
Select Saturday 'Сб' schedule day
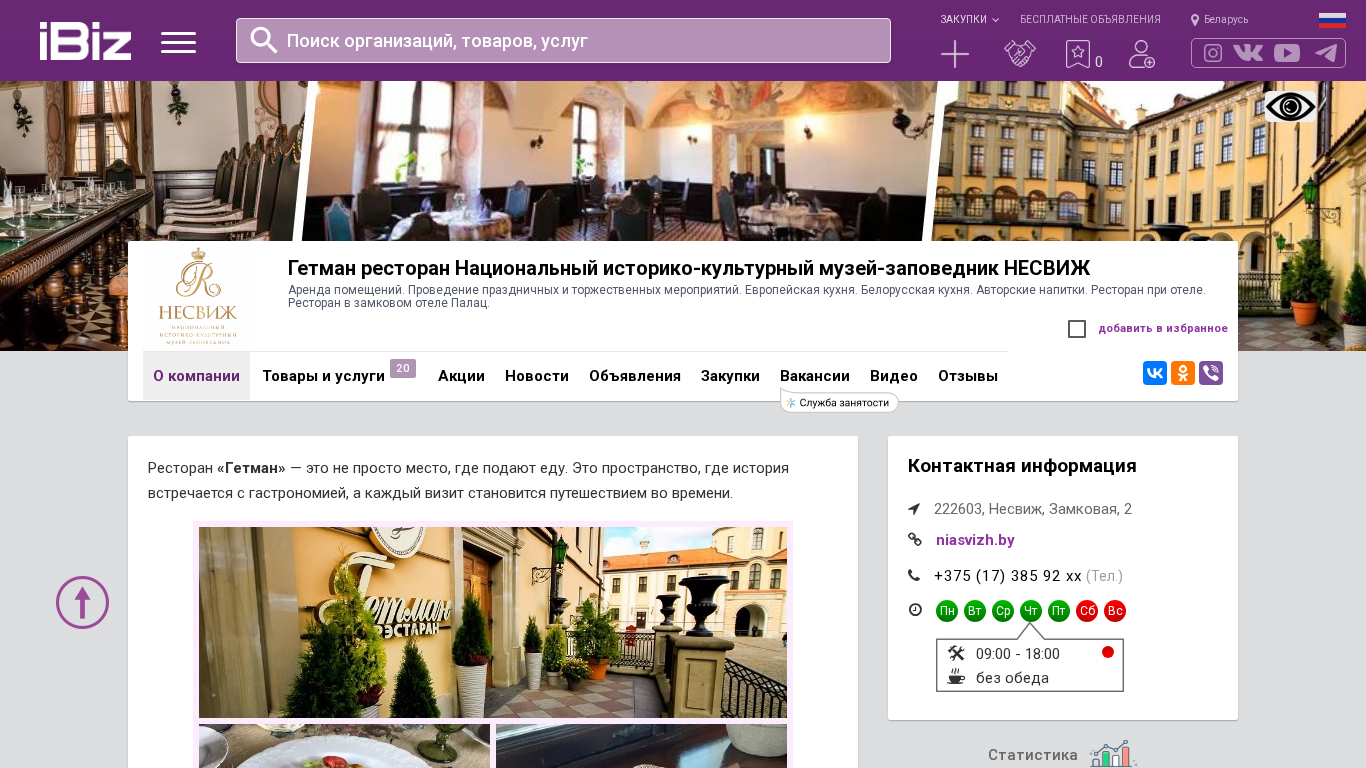(1087, 611)
